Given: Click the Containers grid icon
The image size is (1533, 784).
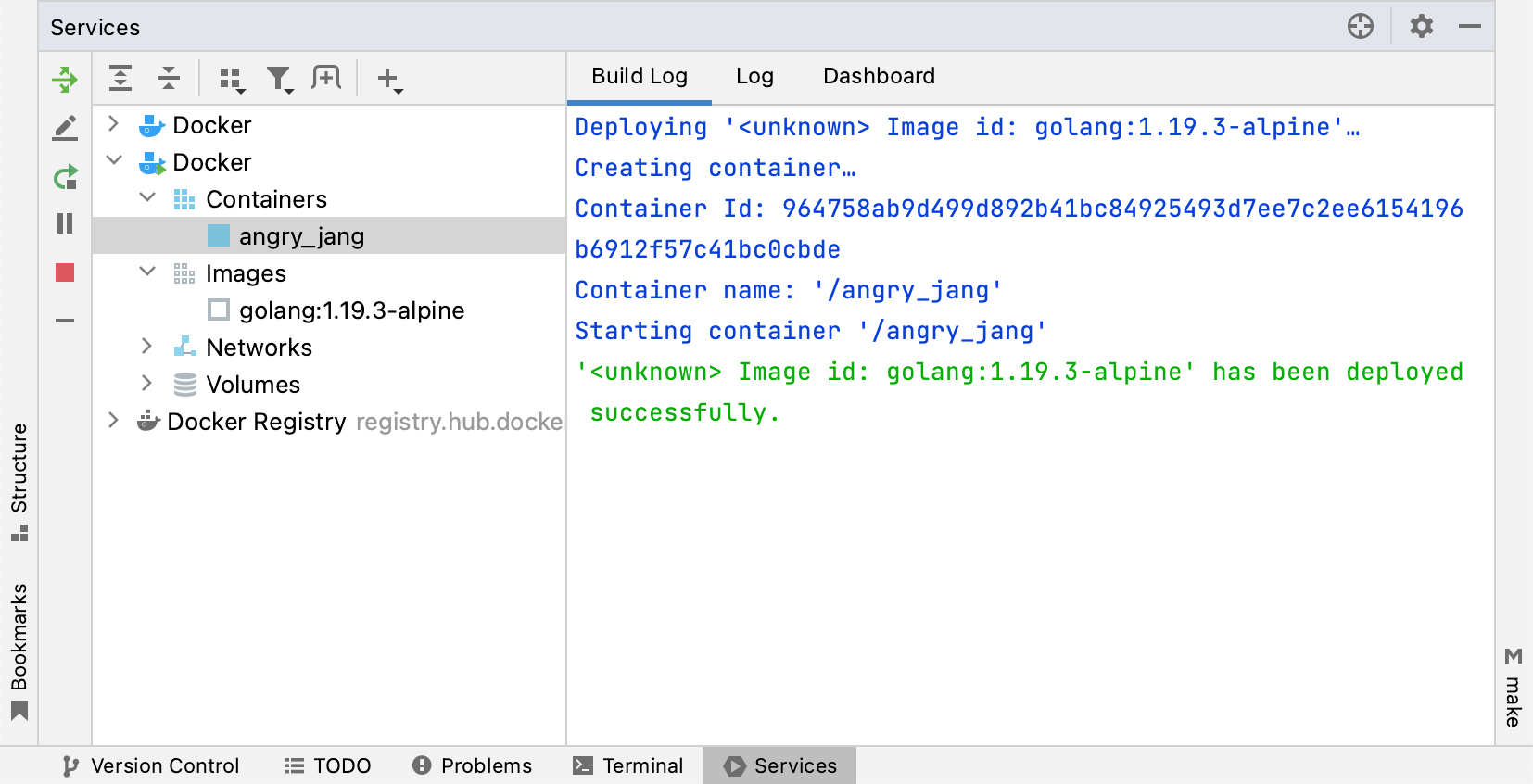Looking at the screenshot, I should pos(184,199).
